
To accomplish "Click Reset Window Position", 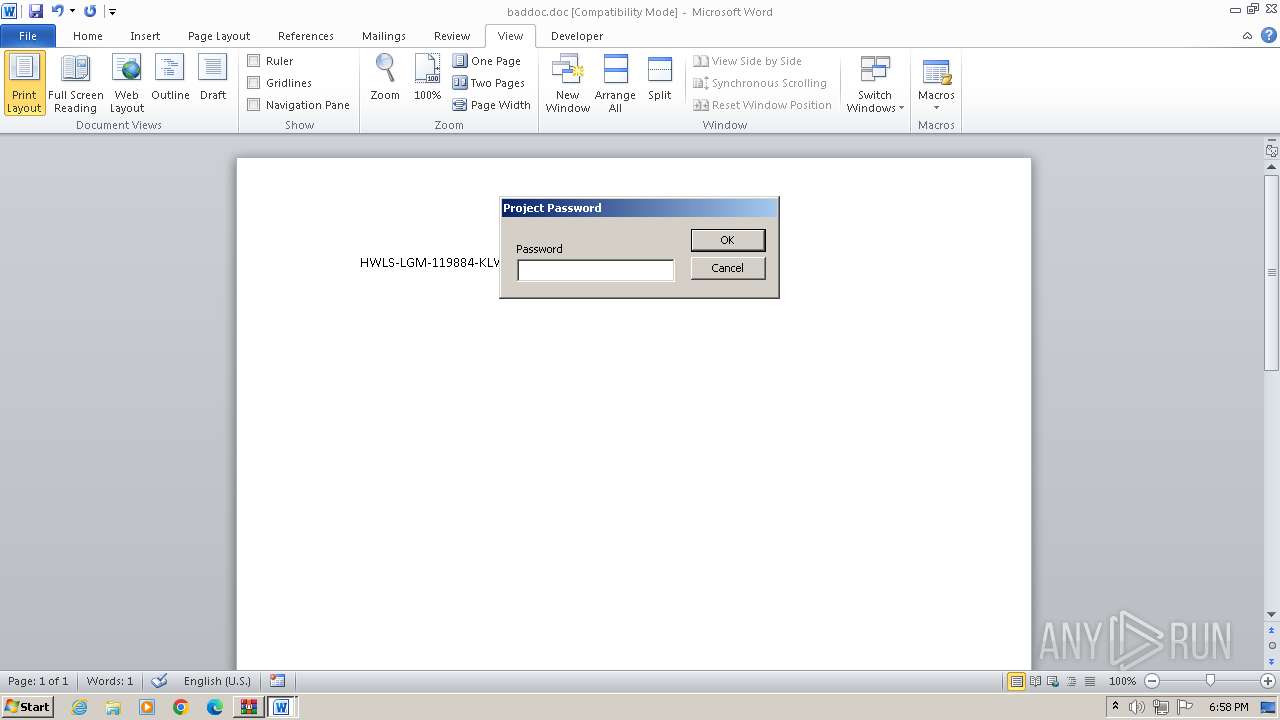I will tap(763, 105).
